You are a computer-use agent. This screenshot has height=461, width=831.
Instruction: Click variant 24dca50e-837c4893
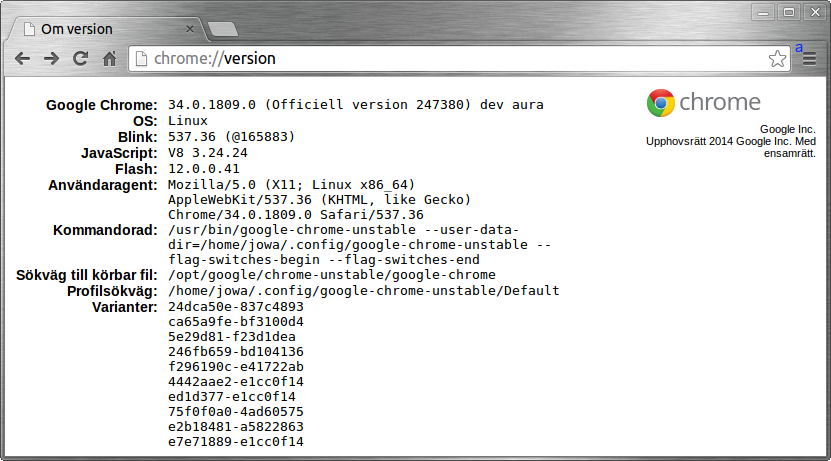236,306
